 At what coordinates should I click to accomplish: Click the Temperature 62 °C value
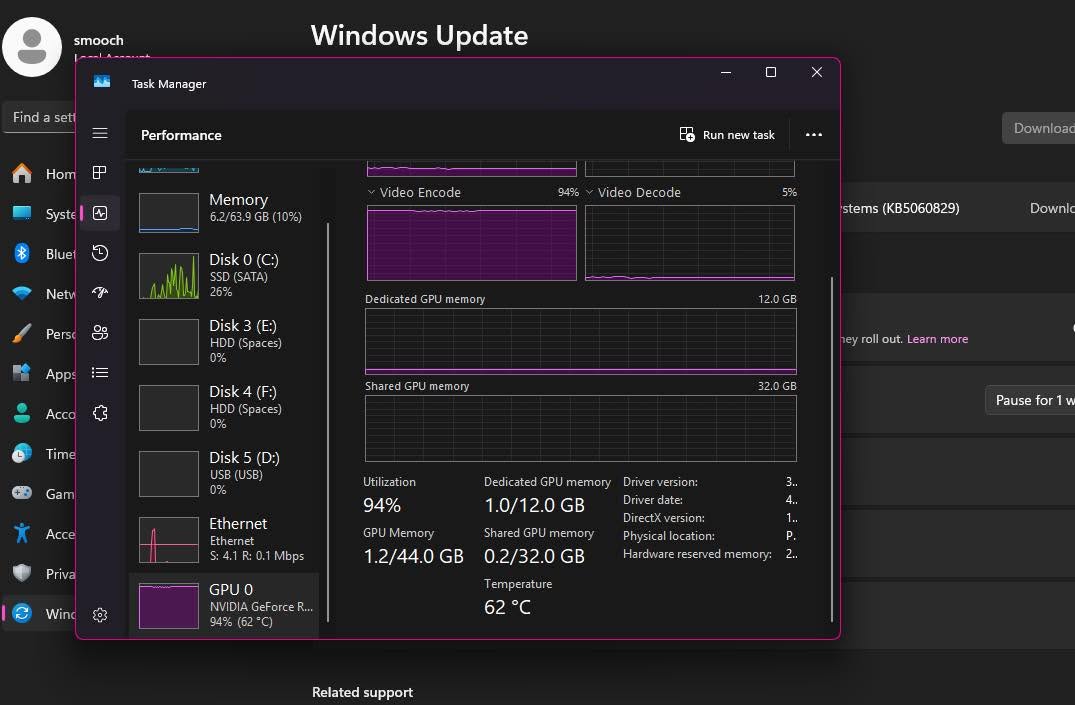507,607
